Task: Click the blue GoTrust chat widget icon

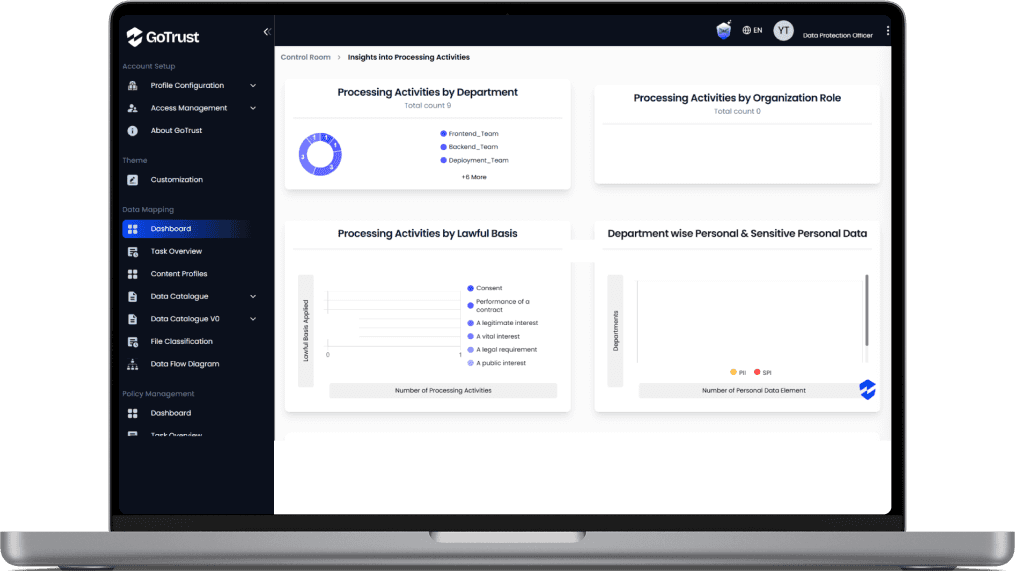Action: [x=867, y=390]
